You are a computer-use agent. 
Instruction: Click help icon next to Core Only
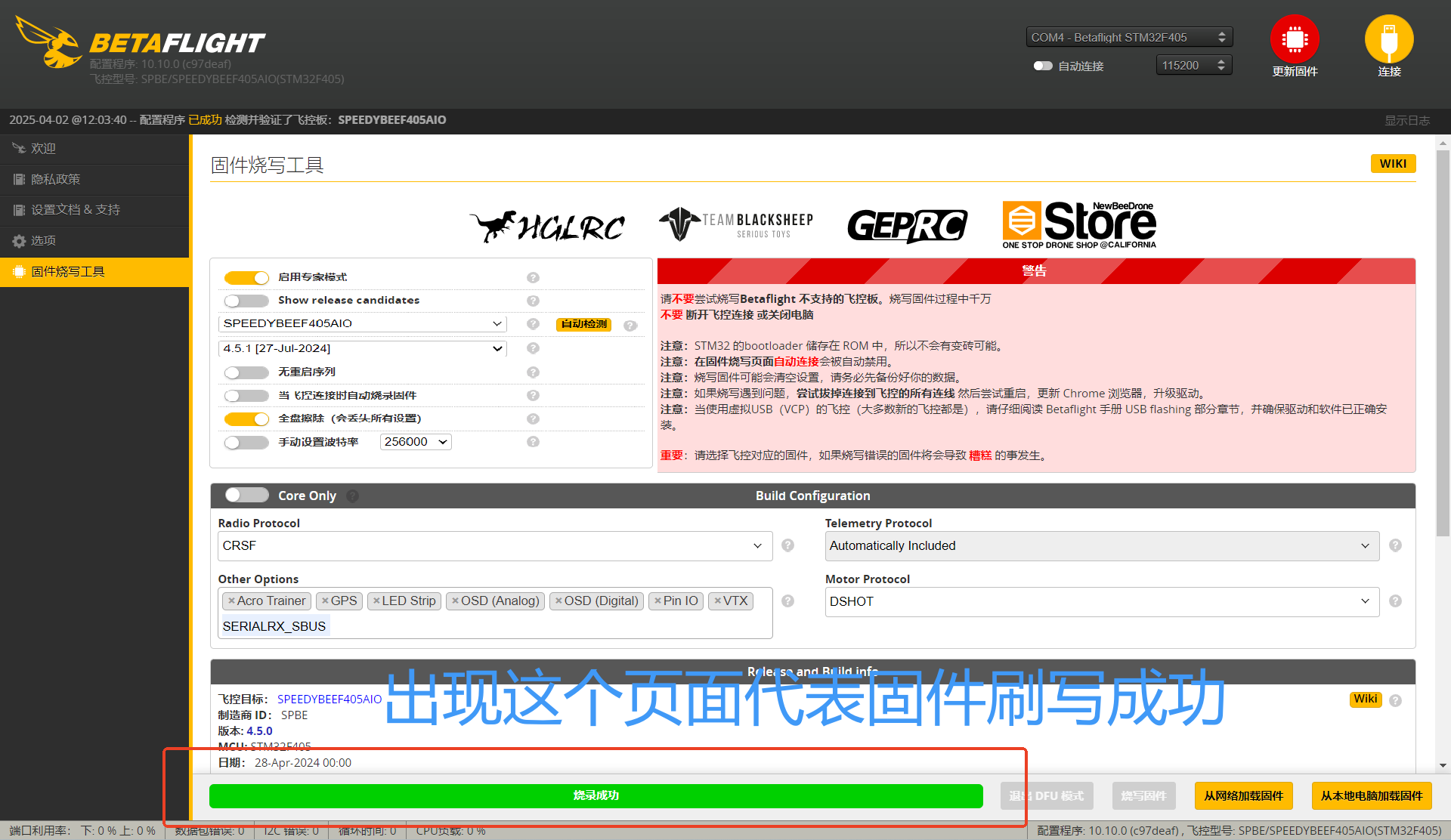pyautogui.click(x=353, y=496)
